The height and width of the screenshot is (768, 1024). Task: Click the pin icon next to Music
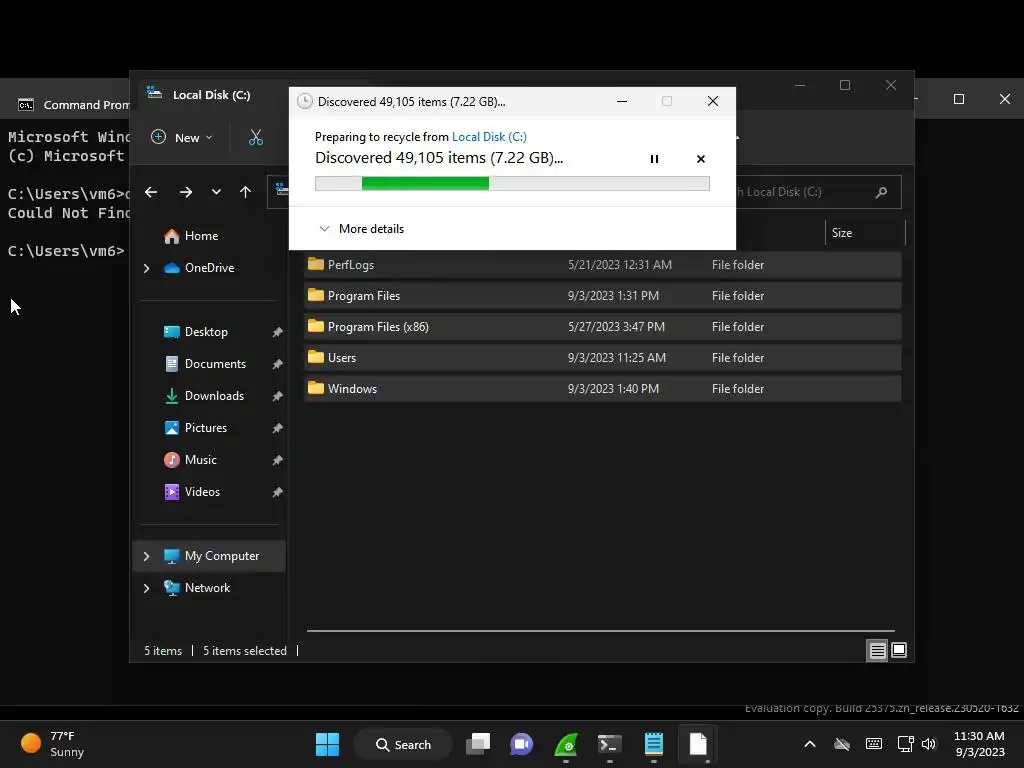tap(278, 460)
